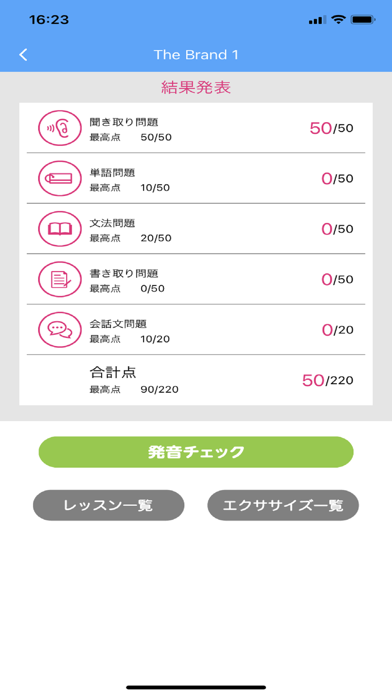Select the 50/220 total score value

coord(328,380)
